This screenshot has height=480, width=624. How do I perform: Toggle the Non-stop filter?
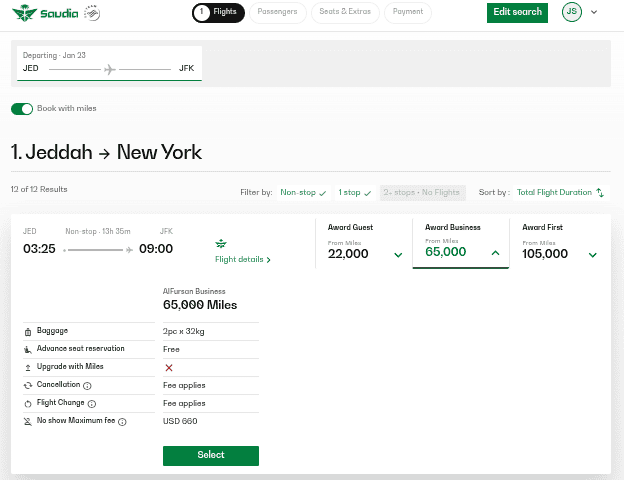(x=303, y=193)
